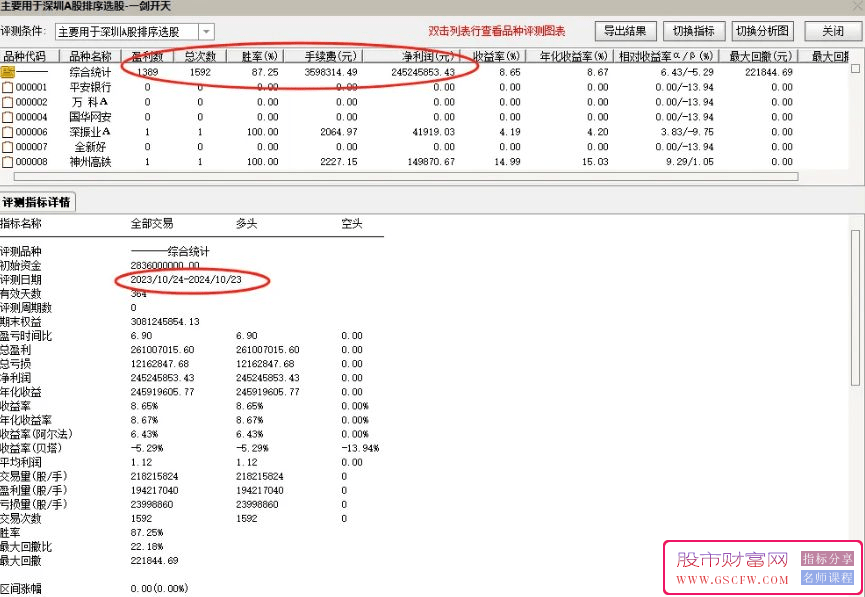Click the net profit value 149870.67
865x597 pixels.
[431, 162]
